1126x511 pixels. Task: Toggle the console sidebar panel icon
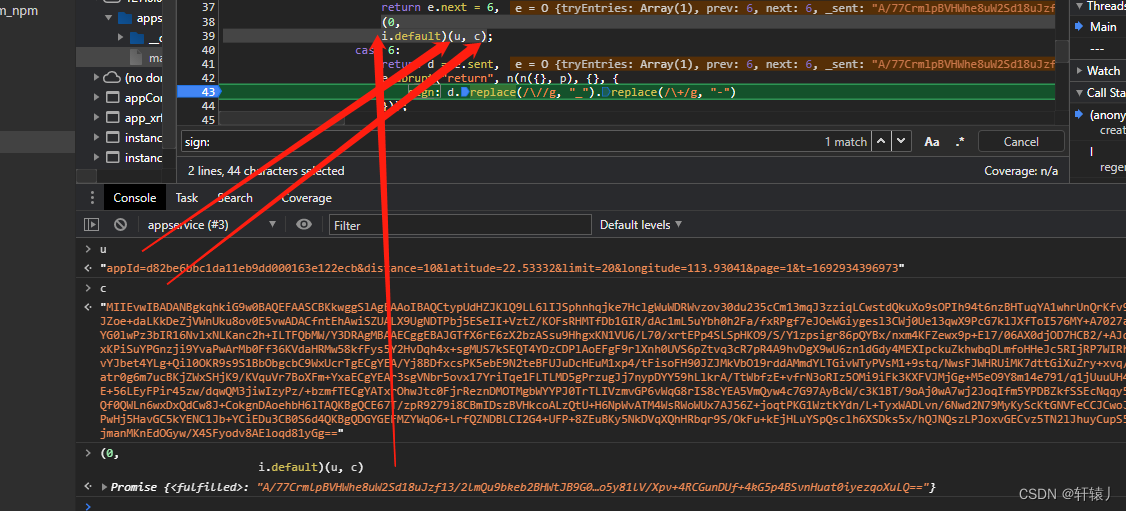pyautogui.click(x=91, y=225)
